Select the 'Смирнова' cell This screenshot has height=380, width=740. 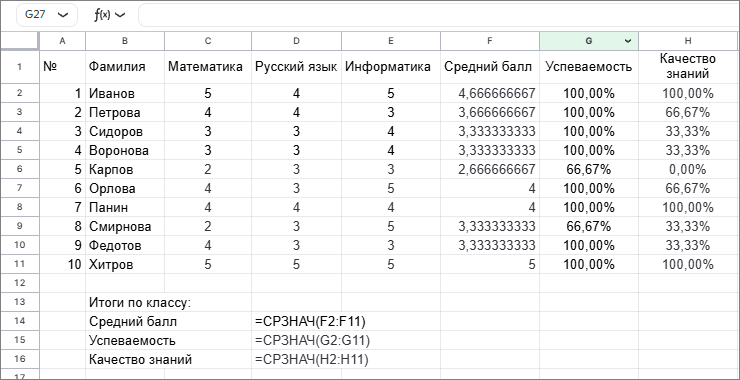coord(125,226)
